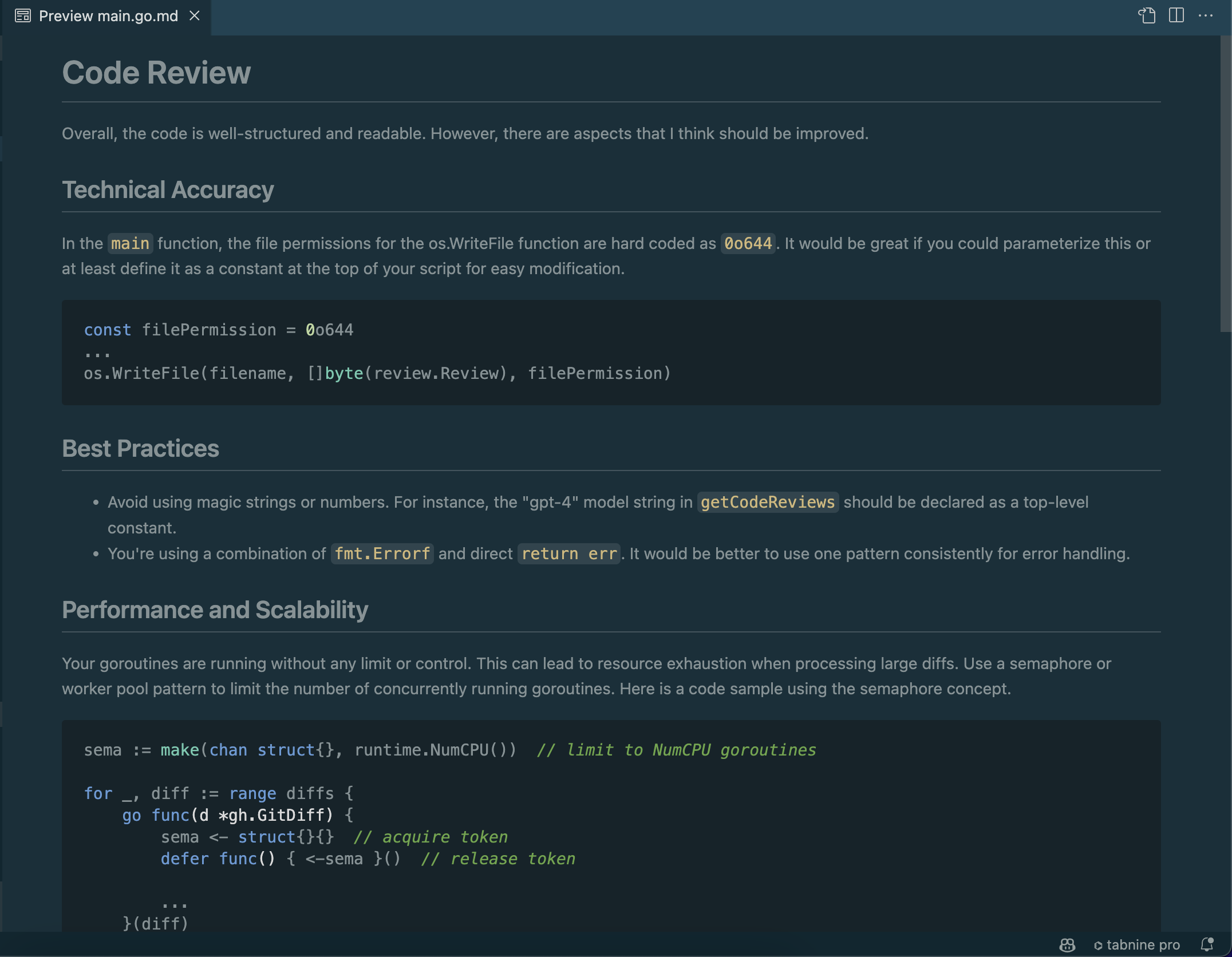The image size is (1232, 957).
Task: Click the const filePermission code line
Action: (x=219, y=330)
